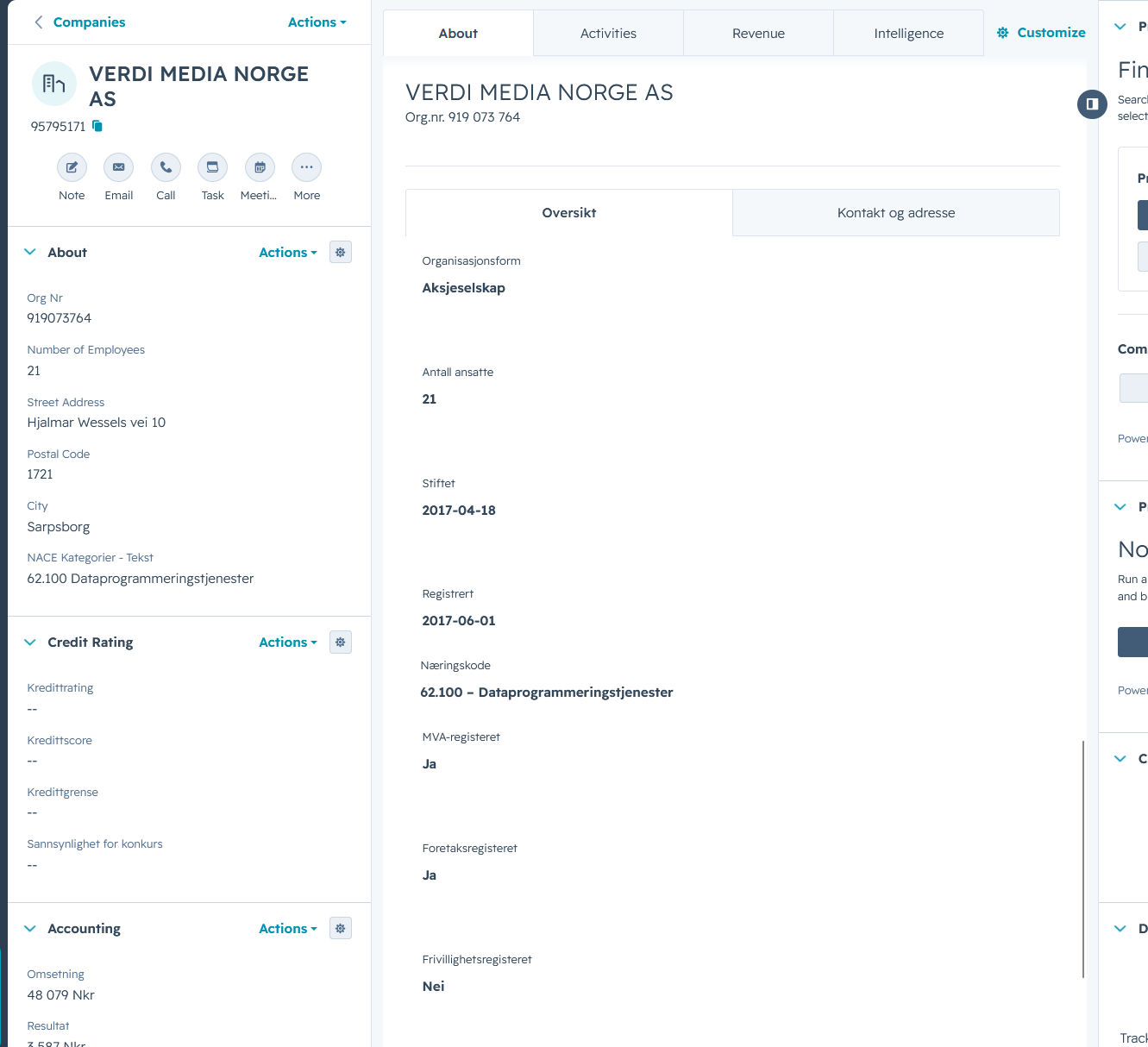Image resolution: width=1148 pixels, height=1047 pixels.
Task: Click the Org.nr. 919 073 764 text
Action: click(463, 117)
